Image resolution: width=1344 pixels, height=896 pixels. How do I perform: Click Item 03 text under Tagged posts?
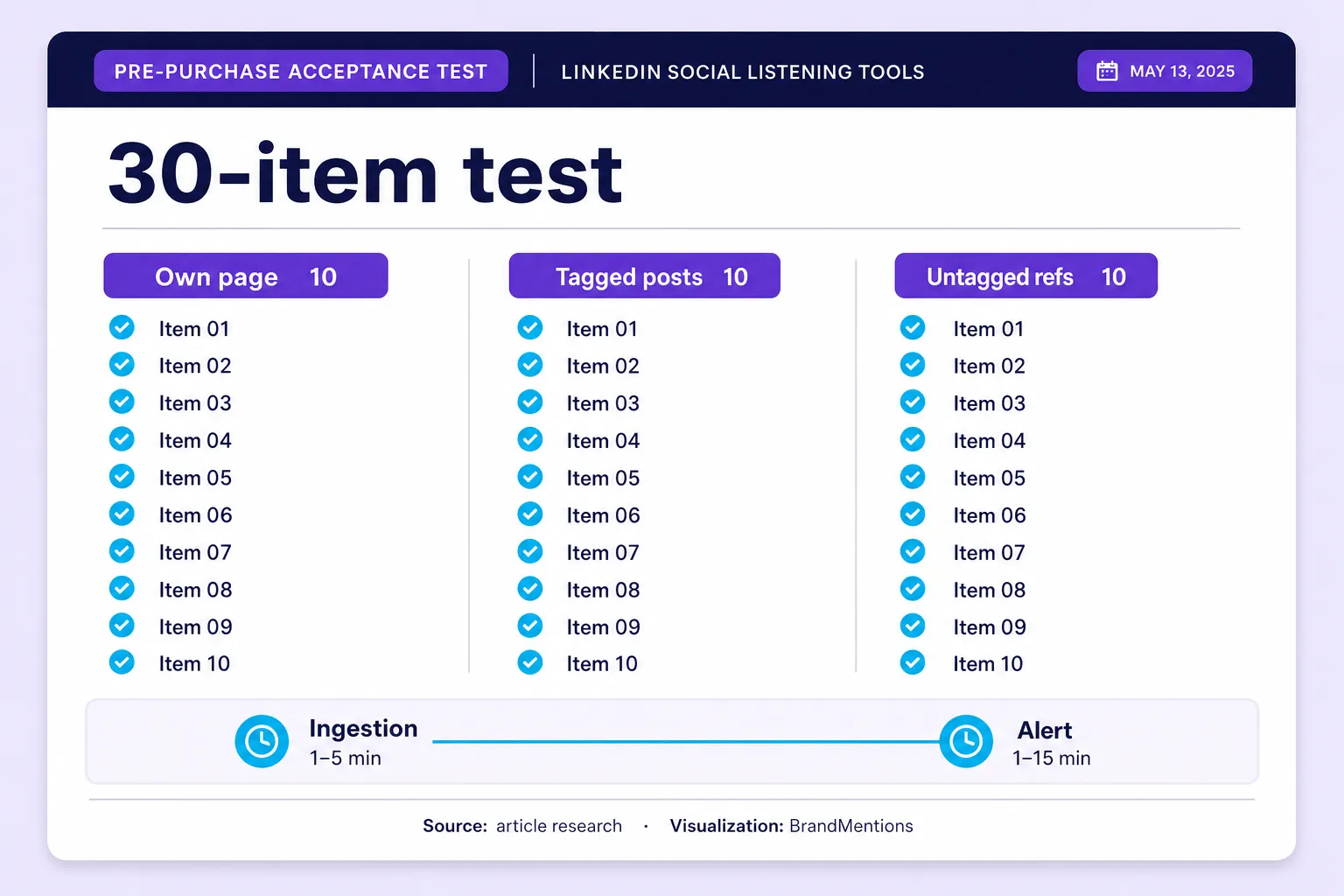603,403
